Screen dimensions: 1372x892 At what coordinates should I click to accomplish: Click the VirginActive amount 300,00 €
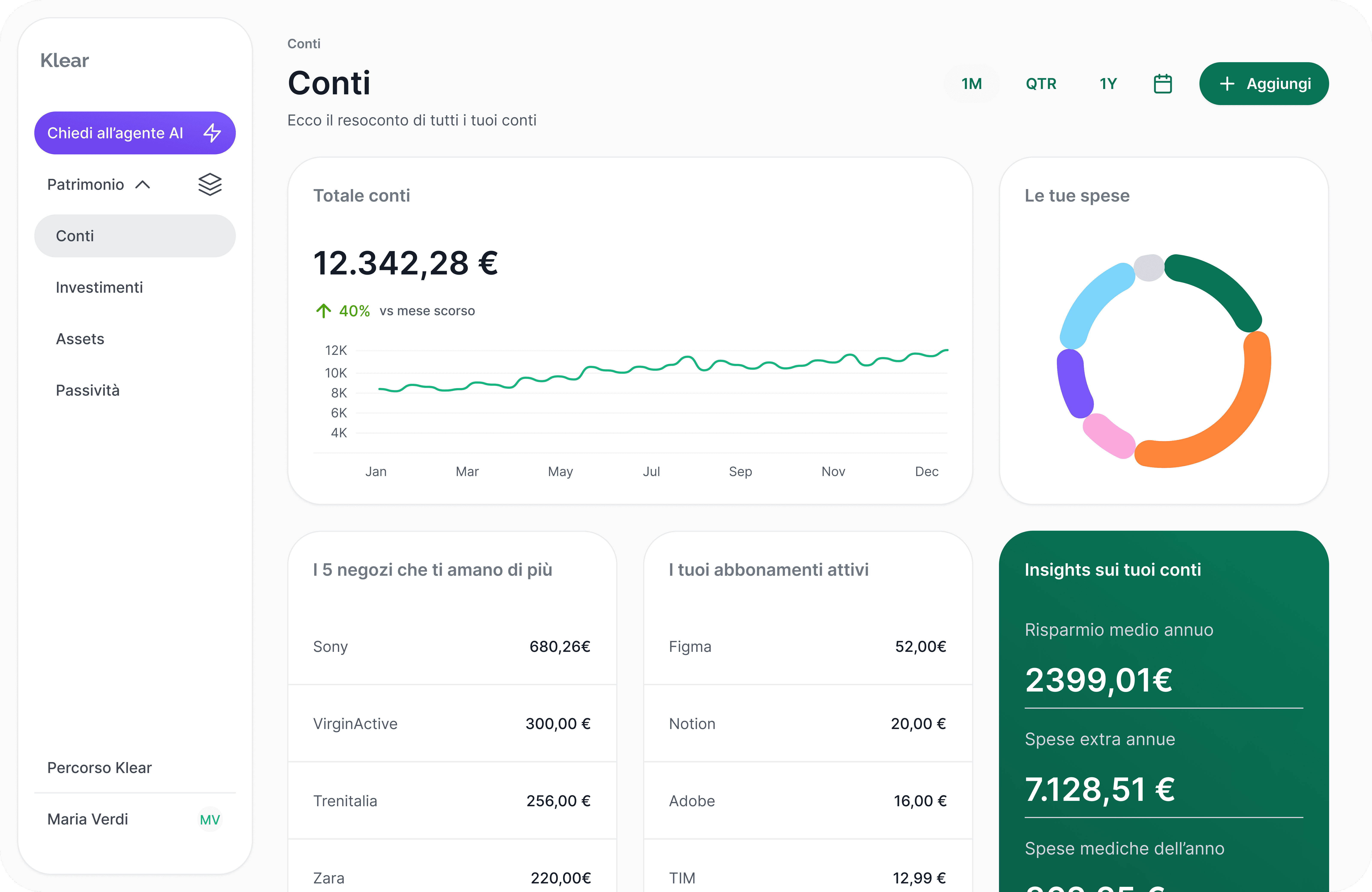point(558,724)
